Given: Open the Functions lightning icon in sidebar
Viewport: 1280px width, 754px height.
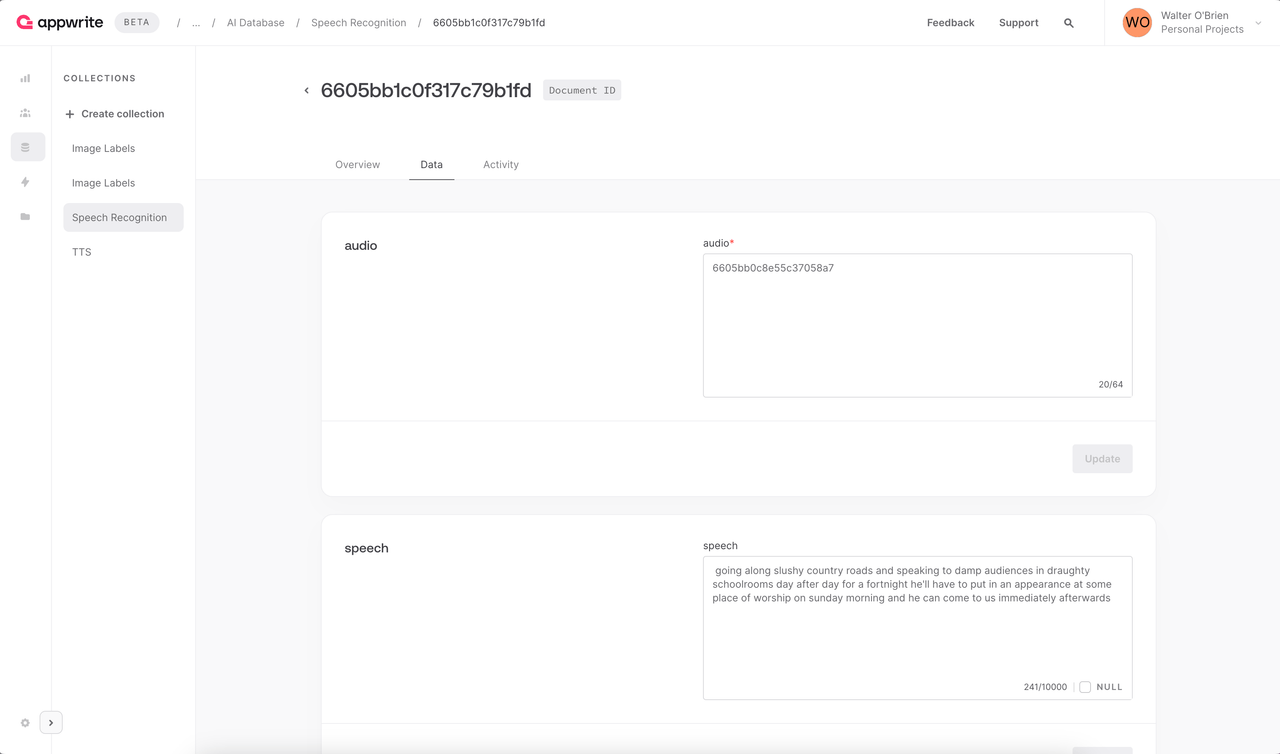Looking at the screenshot, I should click(25, 182).
